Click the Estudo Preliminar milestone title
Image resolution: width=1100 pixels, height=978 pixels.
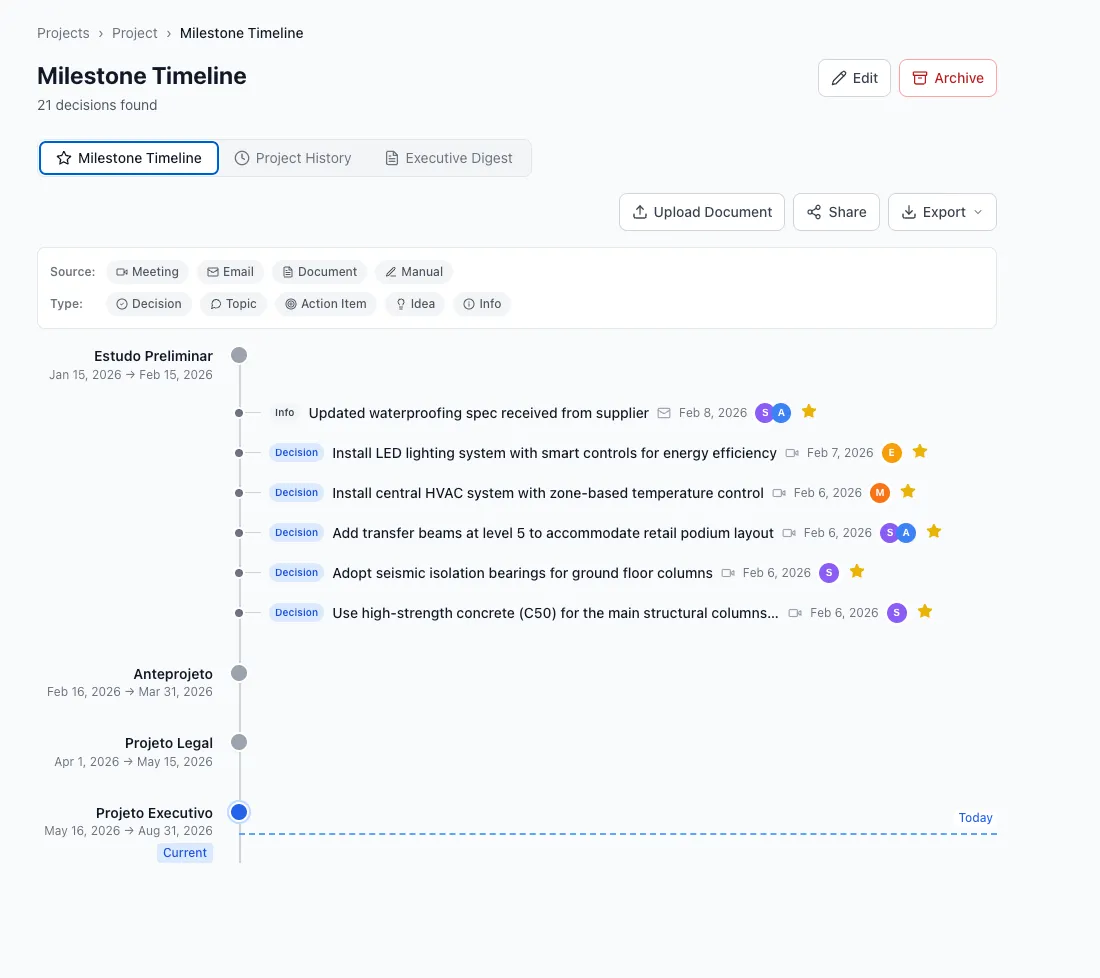click(154, 356)
